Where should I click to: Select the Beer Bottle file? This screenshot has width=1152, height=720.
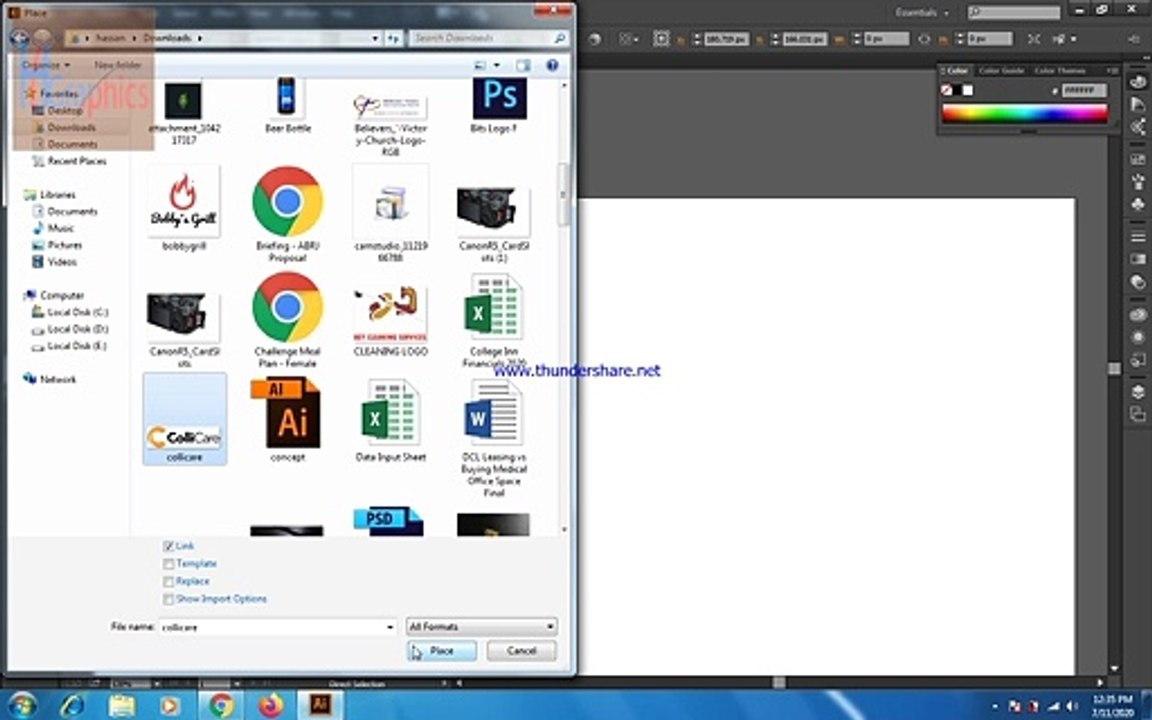pos(287,105)
